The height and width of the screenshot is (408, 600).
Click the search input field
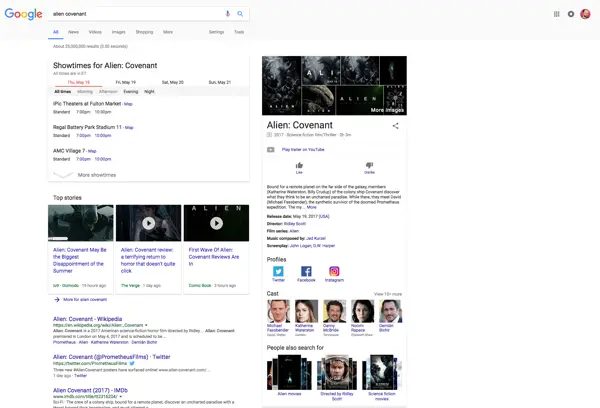[x=136, y=14]
